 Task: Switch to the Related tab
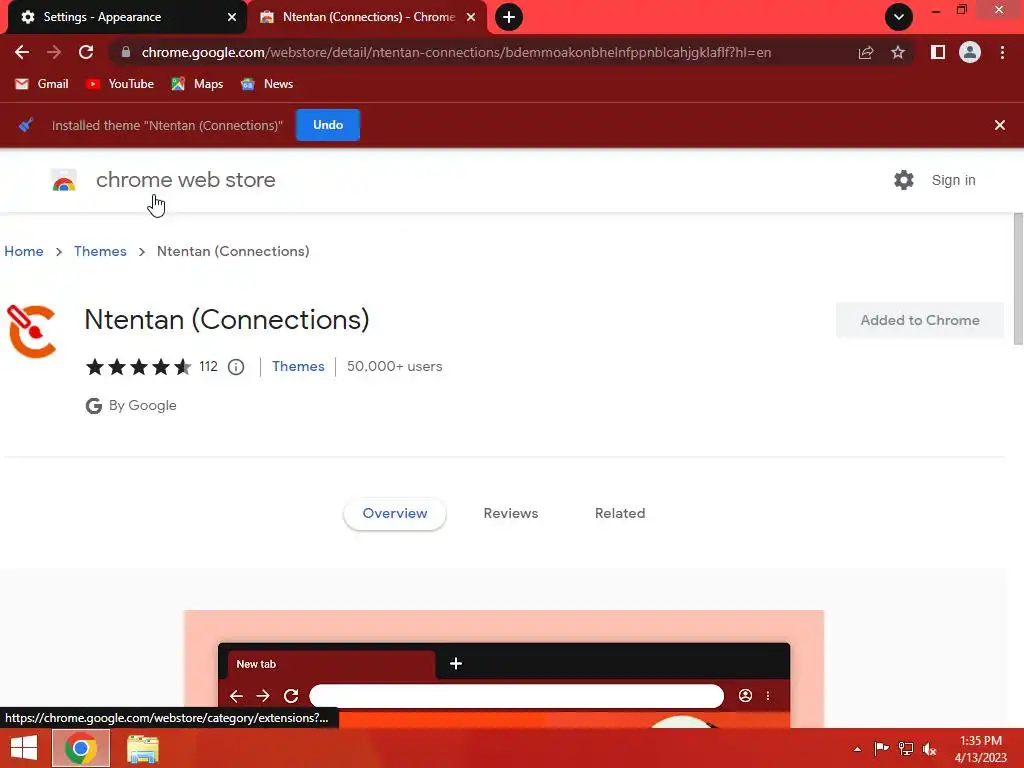tap(620, 513)
